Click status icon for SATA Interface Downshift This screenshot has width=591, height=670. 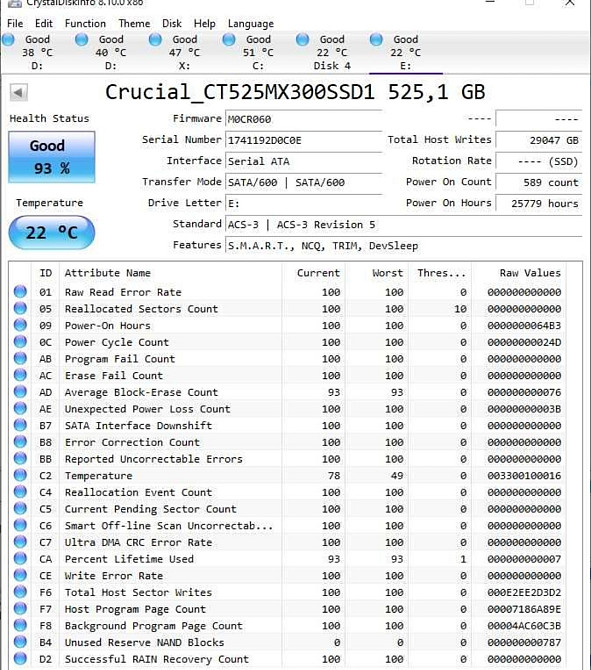[x=20, y=425]
